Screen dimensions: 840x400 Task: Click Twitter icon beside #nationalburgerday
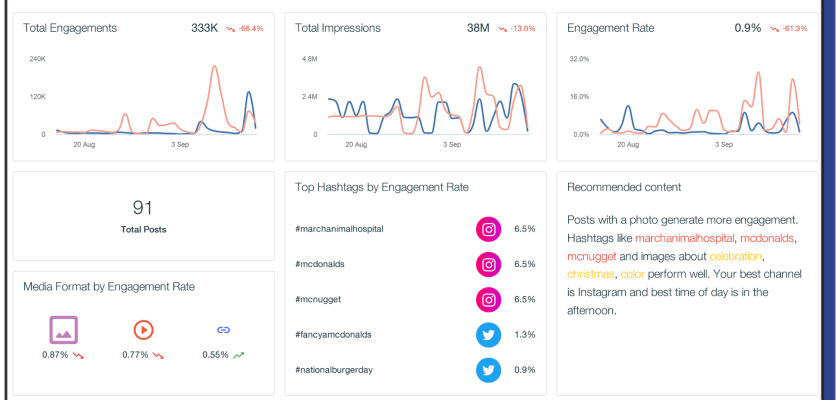pos(488,371)
